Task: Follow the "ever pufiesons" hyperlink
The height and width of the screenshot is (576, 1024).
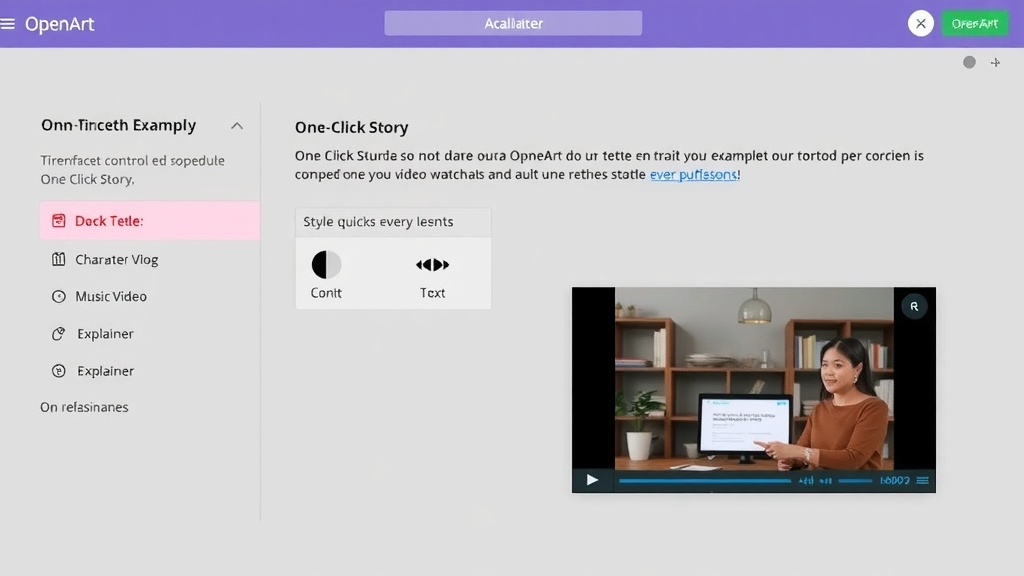Action: pos(695,174)
